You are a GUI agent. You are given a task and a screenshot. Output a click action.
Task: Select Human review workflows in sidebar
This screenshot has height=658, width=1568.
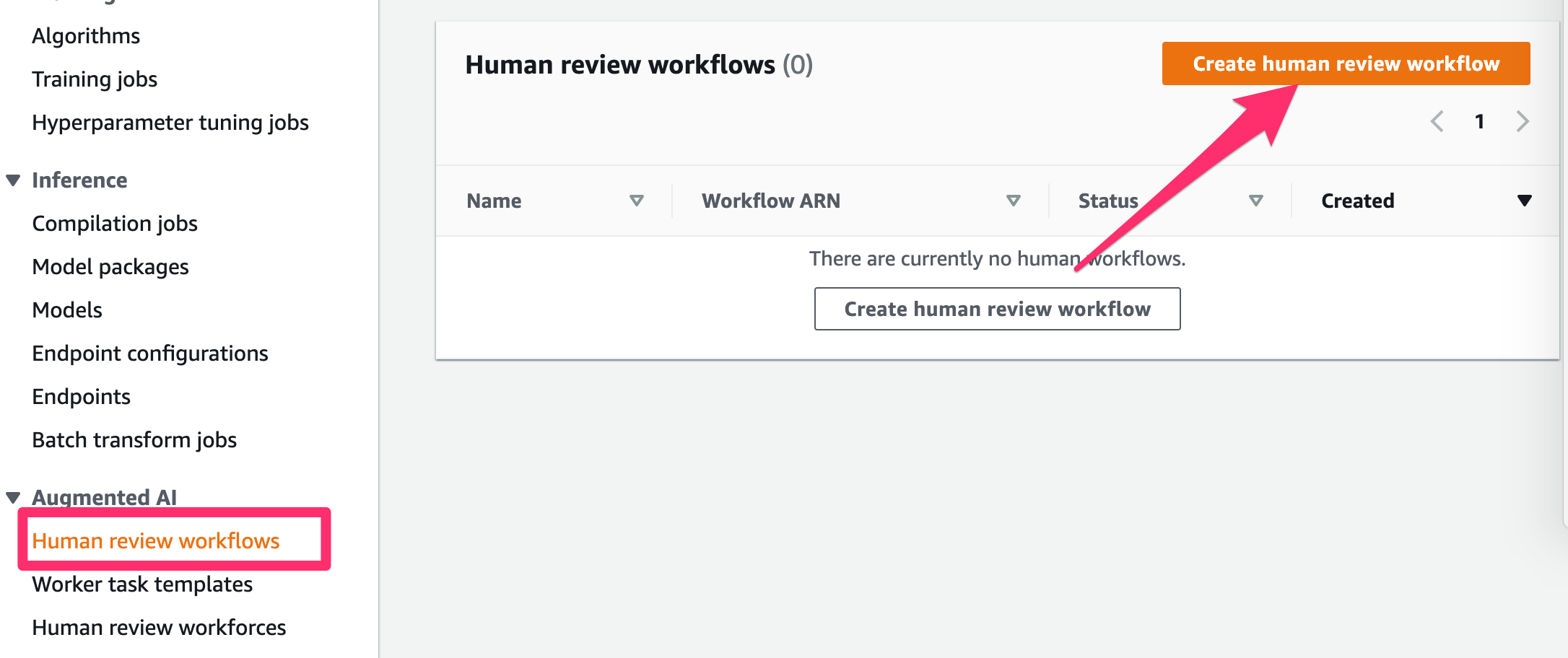(x=156, y=541)
